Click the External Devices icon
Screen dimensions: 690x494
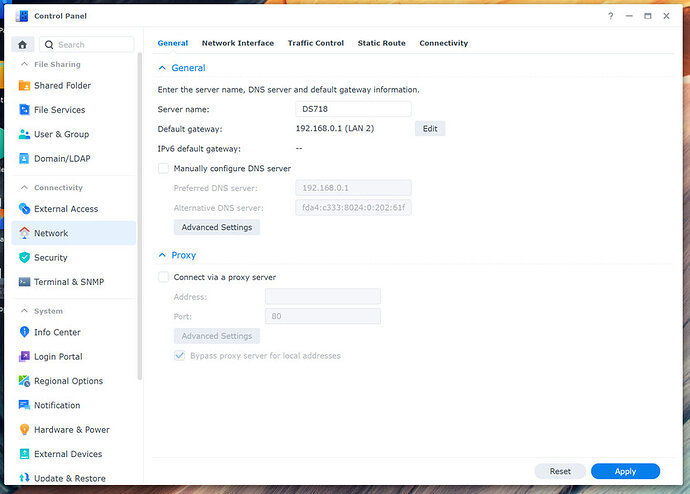(x=25, y=454)
